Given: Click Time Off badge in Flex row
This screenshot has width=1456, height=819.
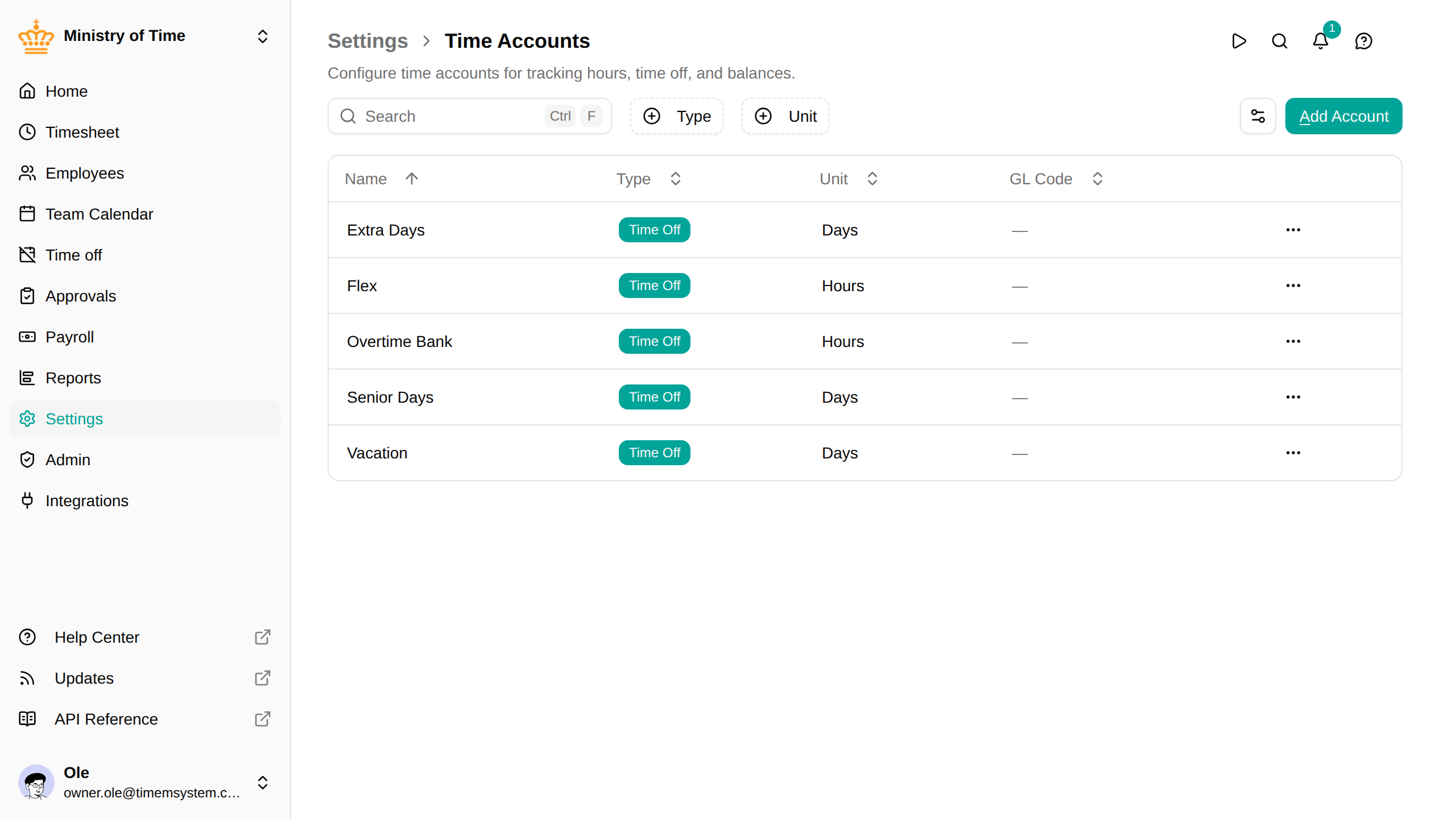Looking at the screenshot, I should (655, 286).
